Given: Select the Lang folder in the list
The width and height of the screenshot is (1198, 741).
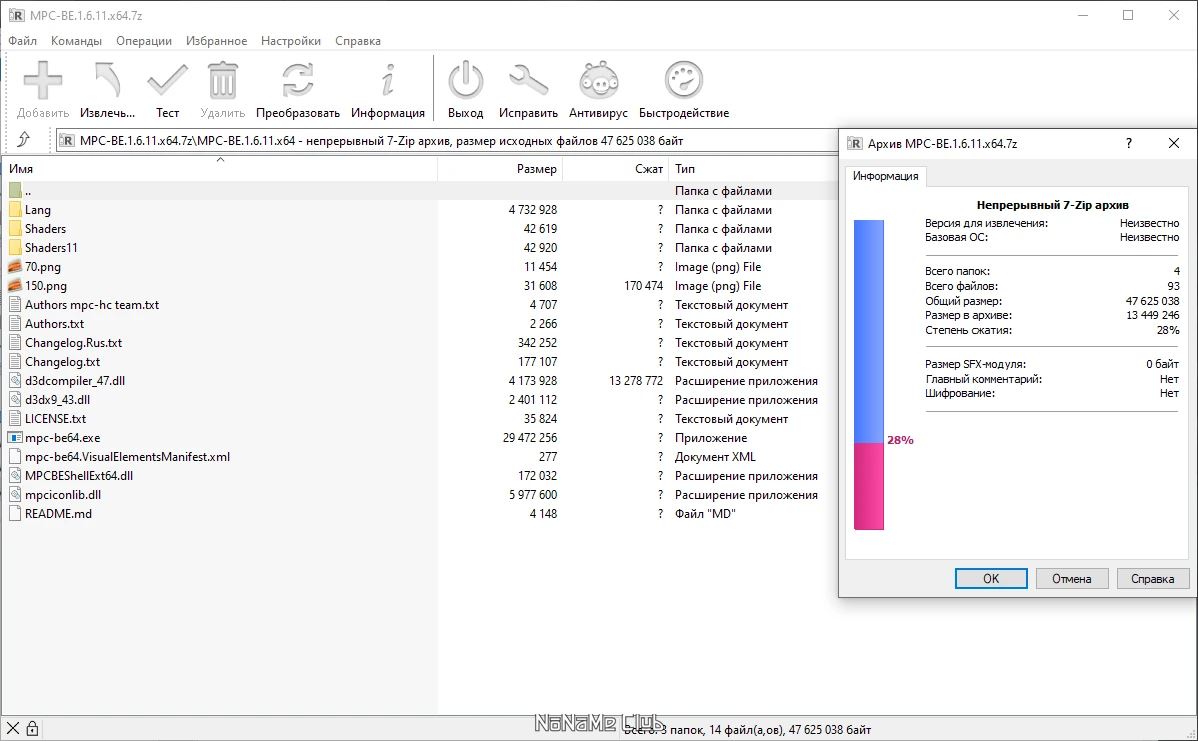Looking at the screenshot, I should pyautogui.click(x=38, y=210).
